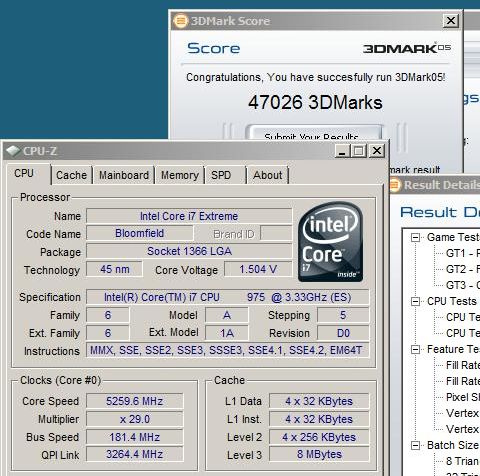Minimize the CPU-Z window
Viewport: 480px width, 476px height.
pyautogui.click(x=342, y=151)
